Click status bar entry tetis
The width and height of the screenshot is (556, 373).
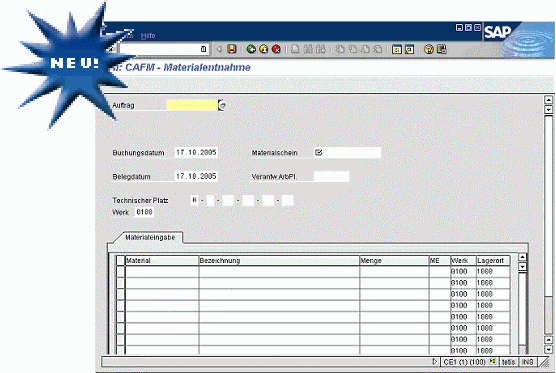click(508, 362)
